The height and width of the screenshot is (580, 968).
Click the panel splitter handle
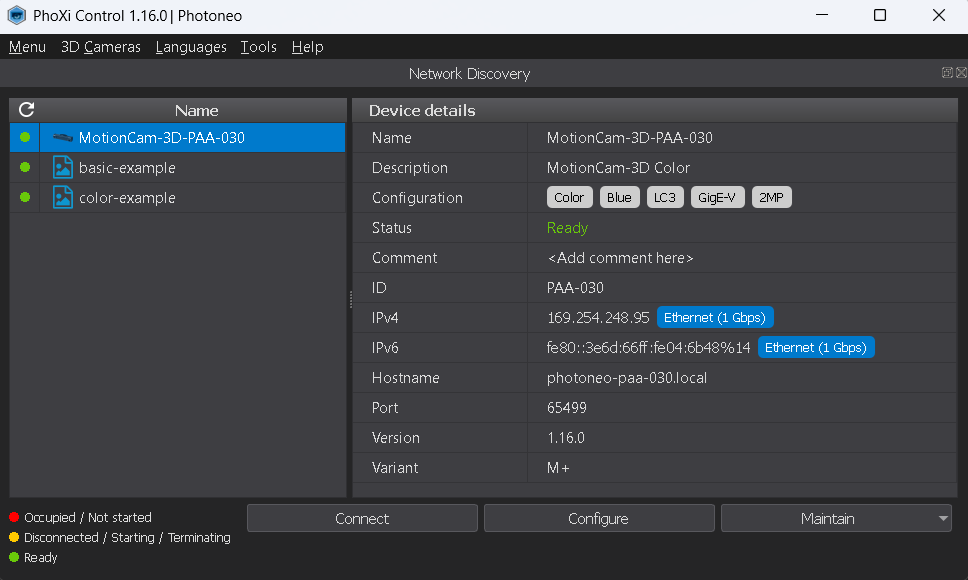[350, 300]
